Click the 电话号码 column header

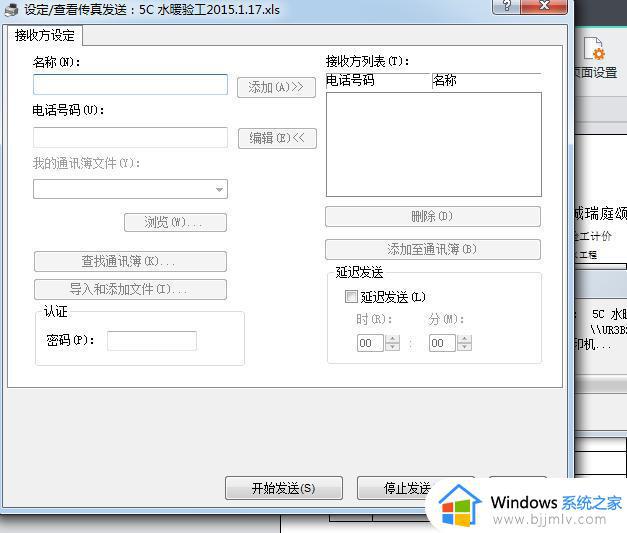click(x=379, y=81)
